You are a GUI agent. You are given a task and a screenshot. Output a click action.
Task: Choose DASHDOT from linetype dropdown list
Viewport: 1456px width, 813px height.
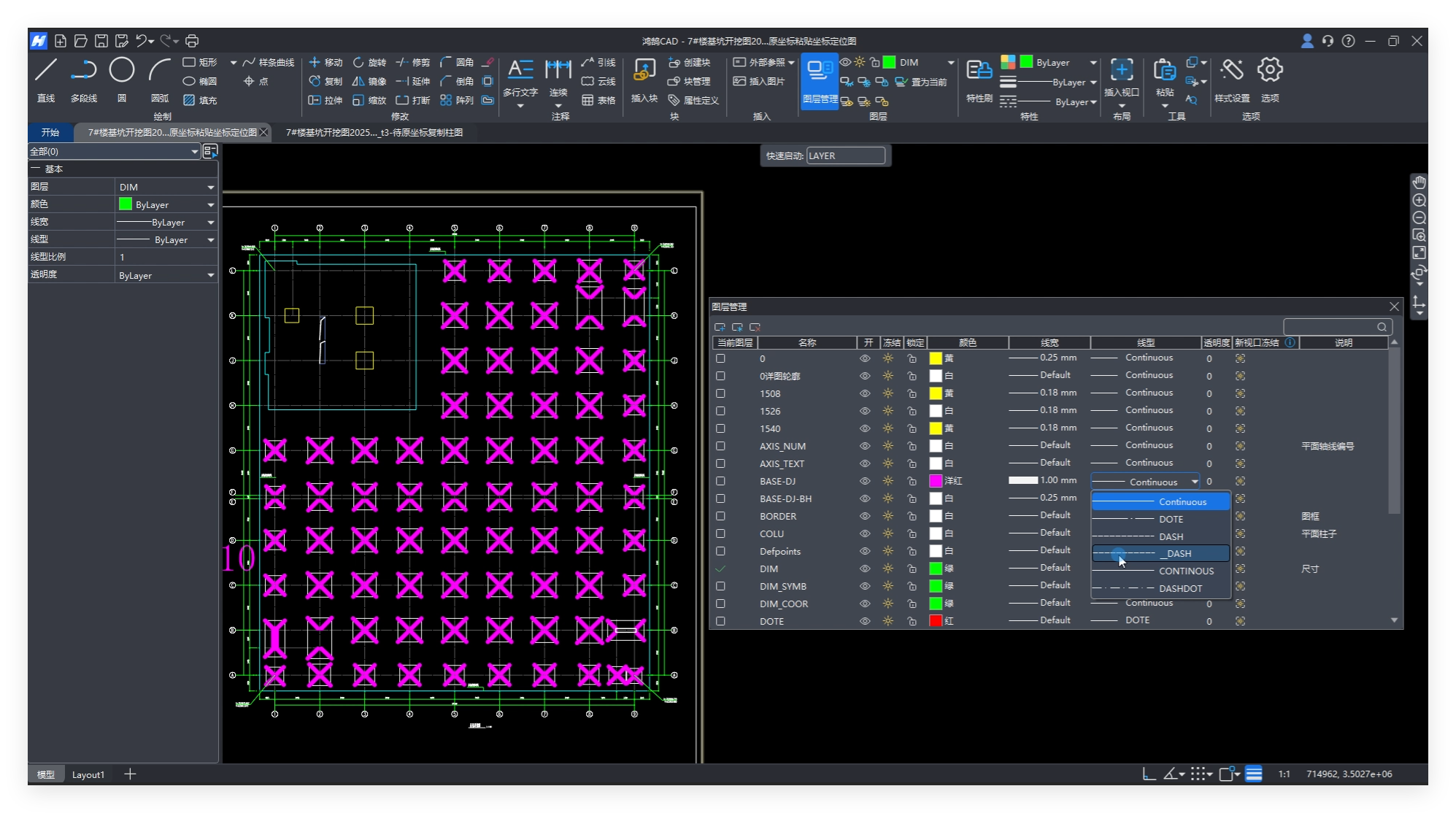pyautogui.click(x=1179, y=588)
